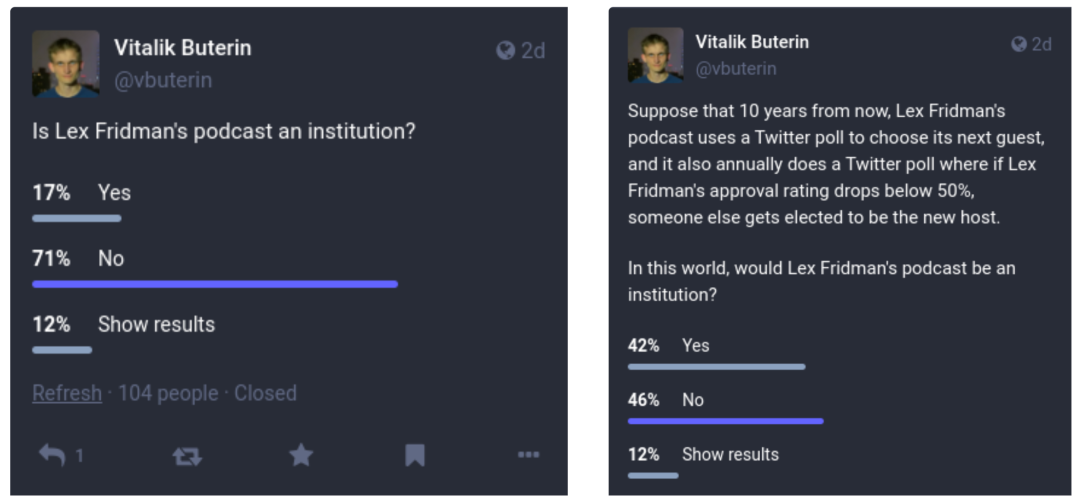Bookmark the Lex Fridman poll post
This screenshot has width=1080, height=501.
pyautogui.click(x=415, y=456)
